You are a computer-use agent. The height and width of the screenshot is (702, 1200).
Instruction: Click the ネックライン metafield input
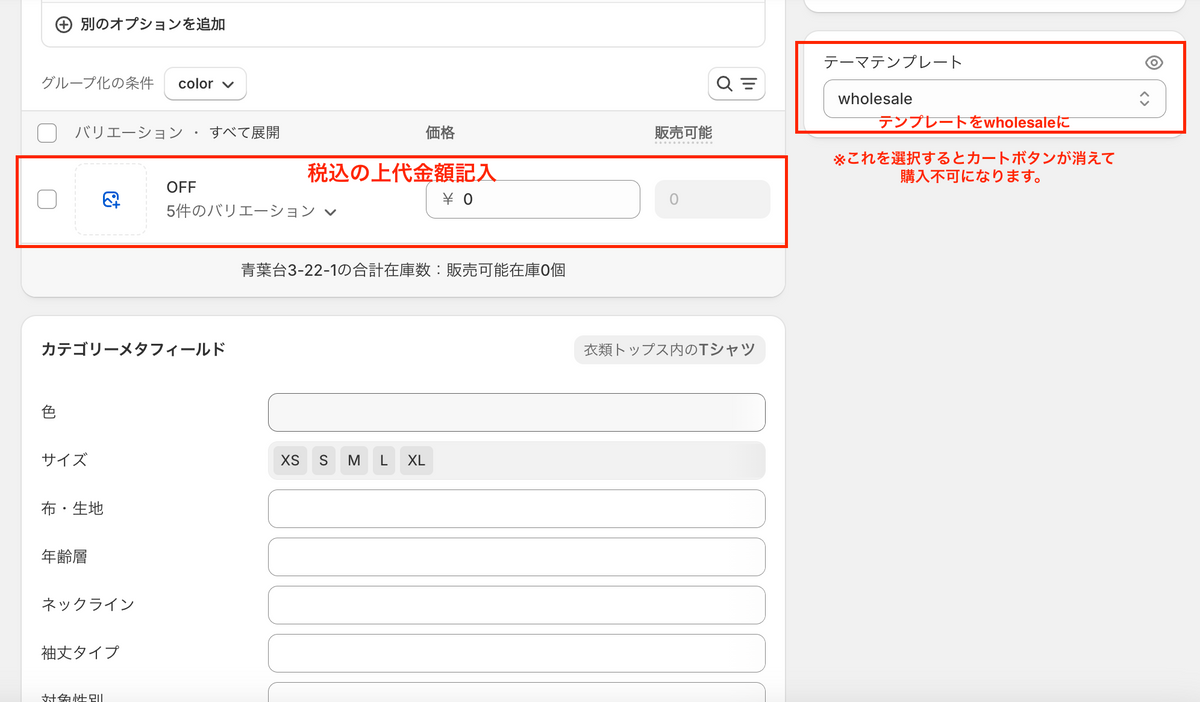516,605
